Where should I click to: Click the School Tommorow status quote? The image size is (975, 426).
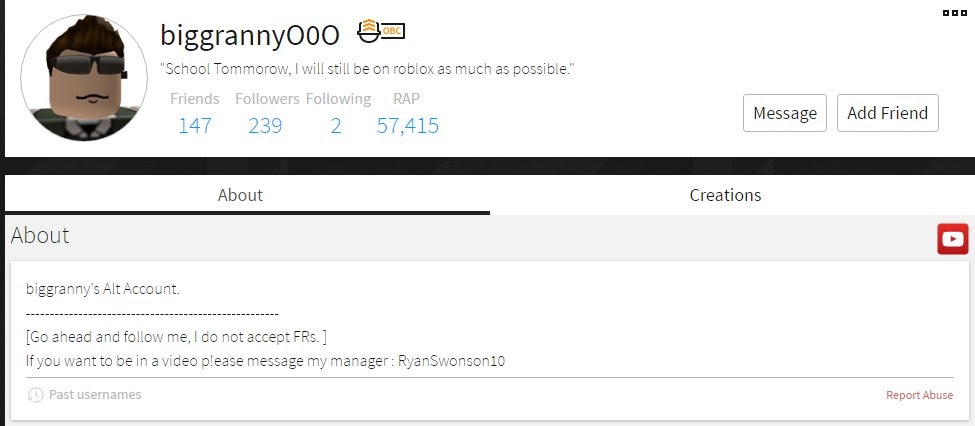(367, 69)
